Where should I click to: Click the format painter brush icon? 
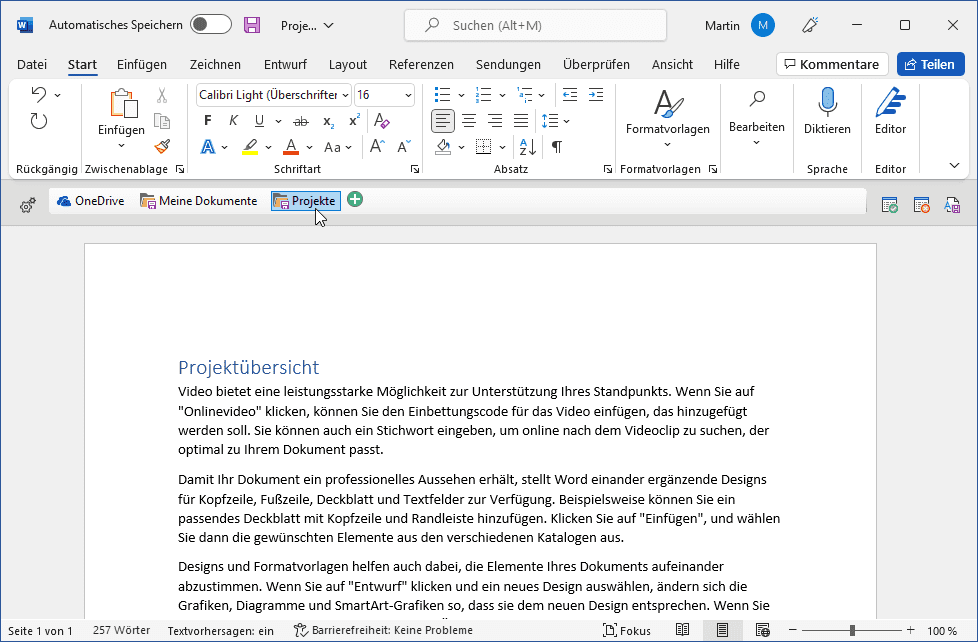click(x=162, y=146)
